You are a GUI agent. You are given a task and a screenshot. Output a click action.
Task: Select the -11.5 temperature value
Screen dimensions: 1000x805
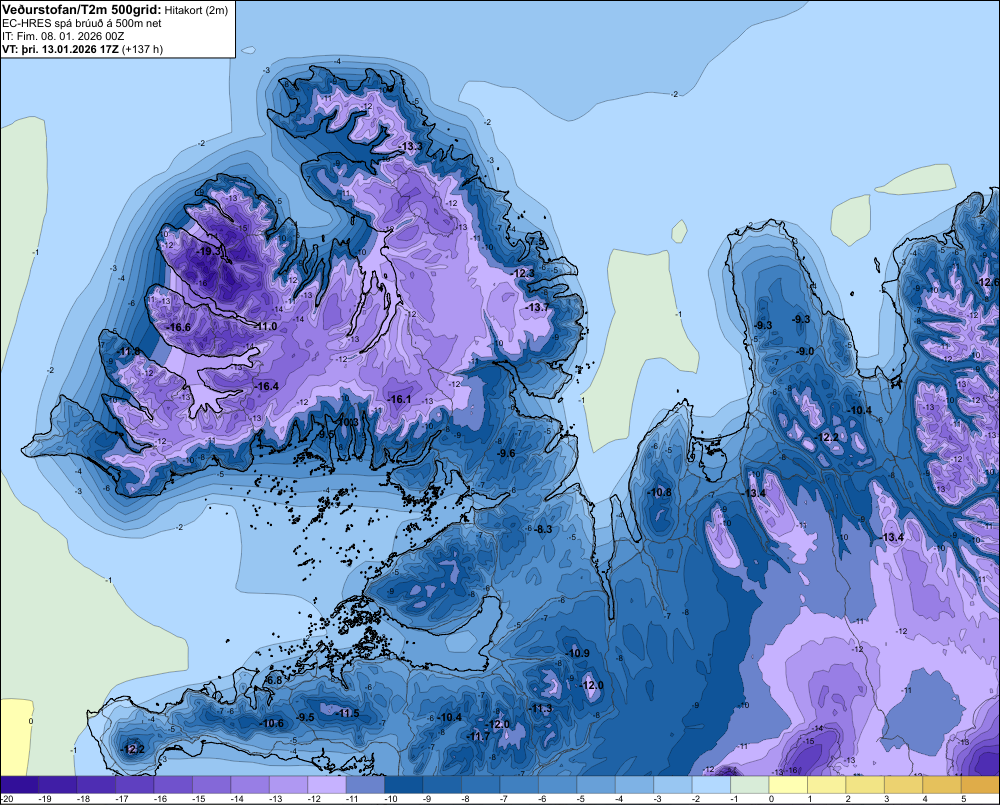tap(348, 714)
